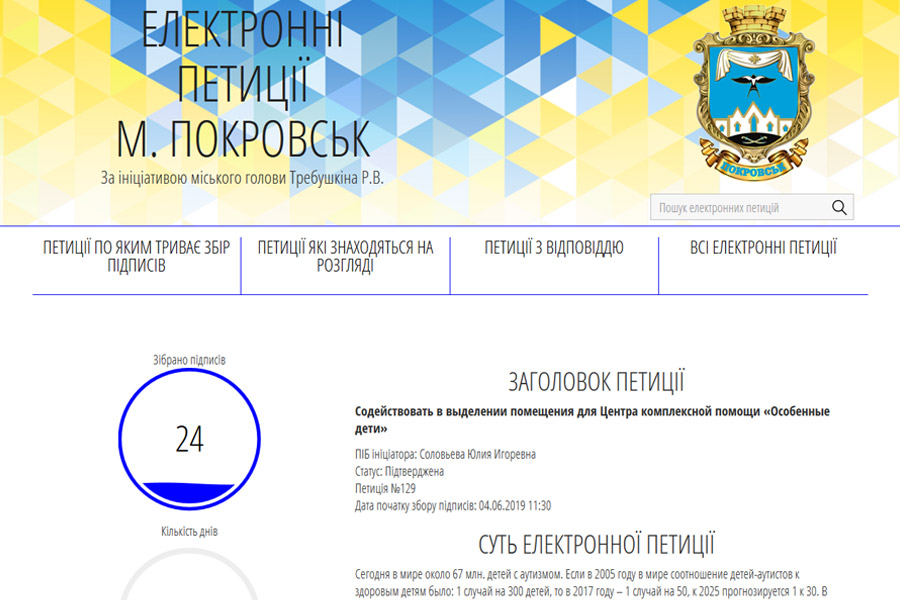Focus the 'Пошук електронних петицій' search field
This screenshot has height=600, width=900.
tap(740, 208)
